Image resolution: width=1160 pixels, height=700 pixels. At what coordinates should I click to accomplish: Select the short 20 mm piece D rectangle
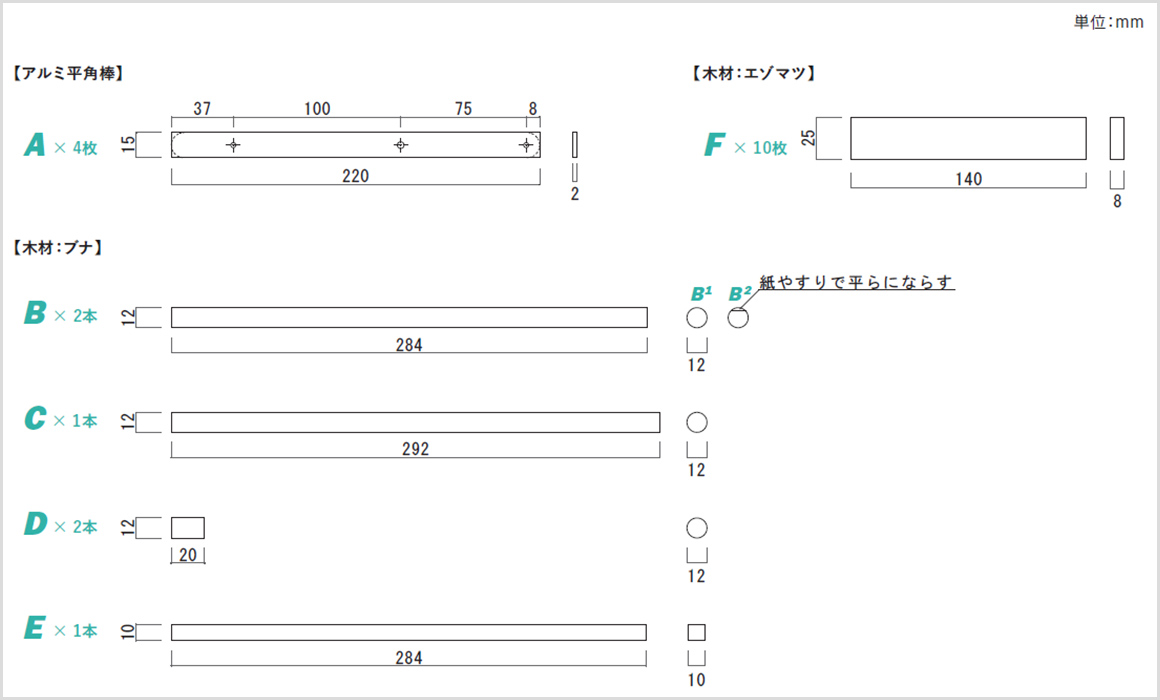tap(188, 528)
